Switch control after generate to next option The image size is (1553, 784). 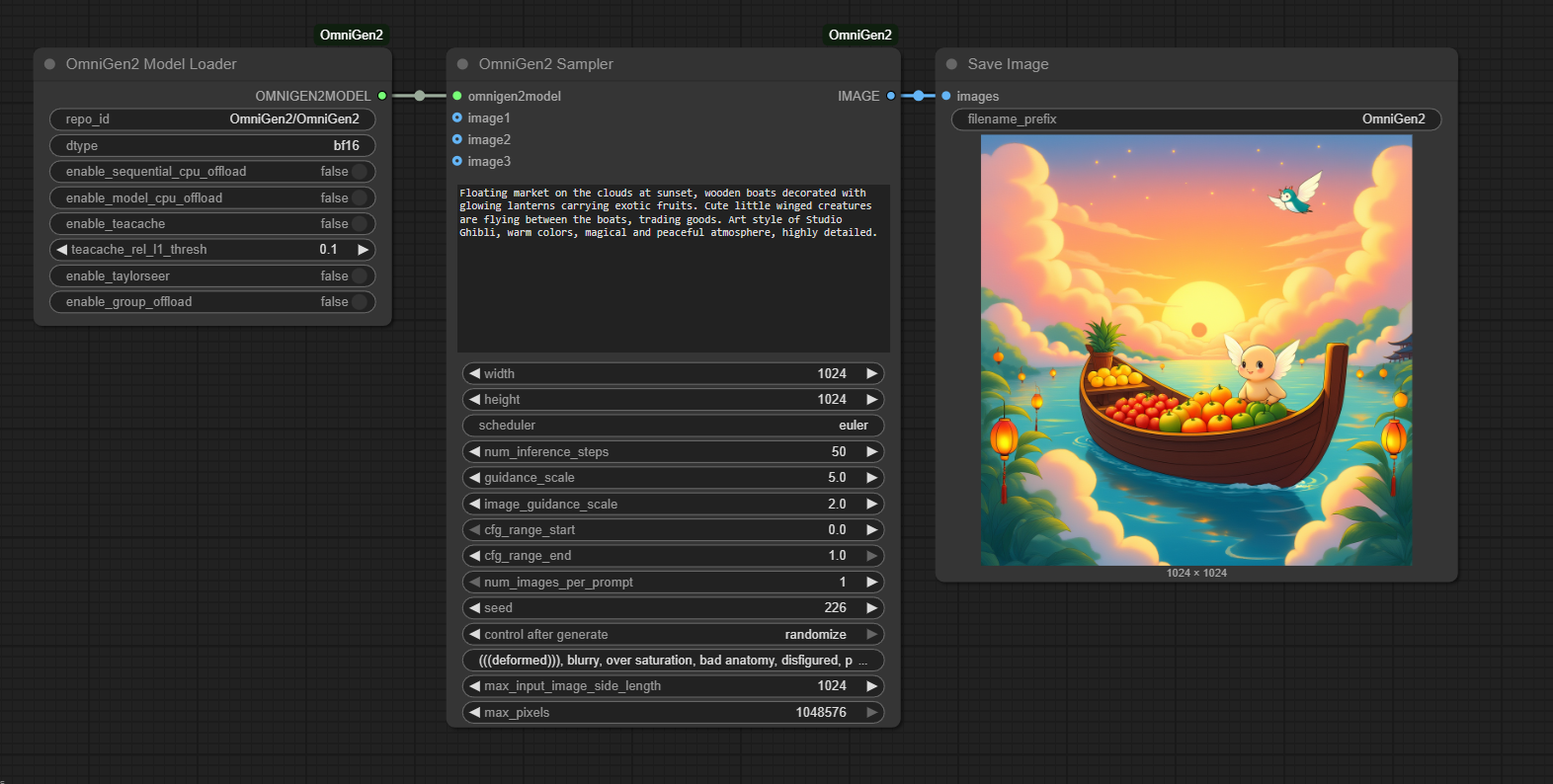click(x=872, y=634)
